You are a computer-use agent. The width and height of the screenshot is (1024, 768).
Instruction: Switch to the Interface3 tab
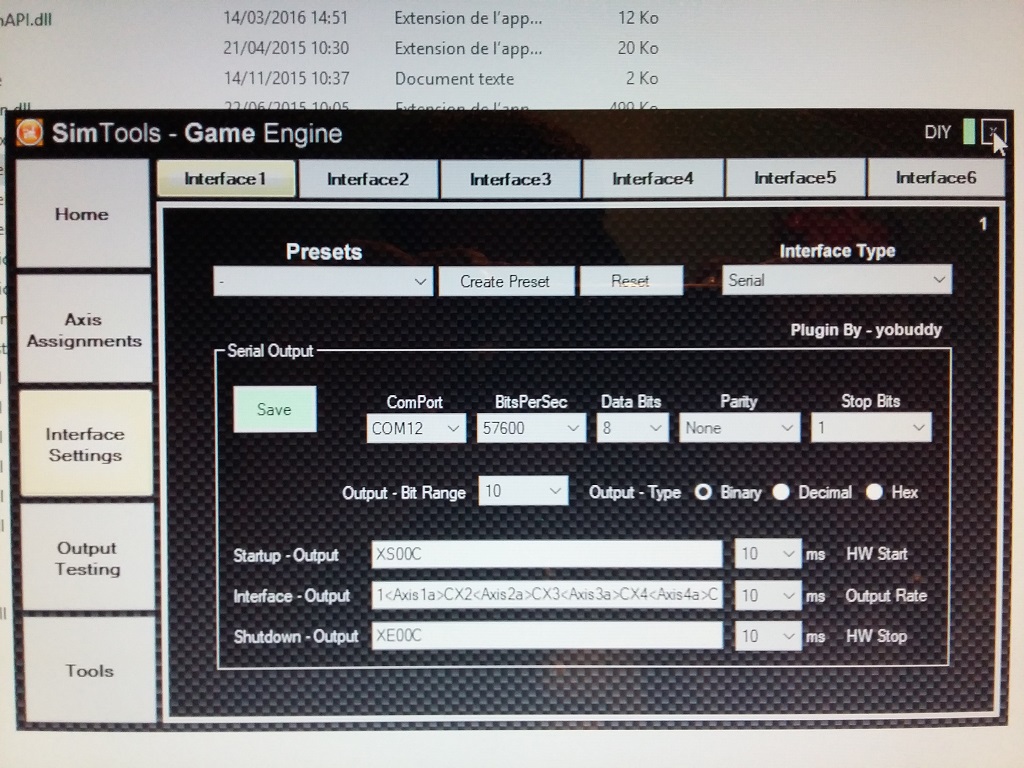click(510, 179)
